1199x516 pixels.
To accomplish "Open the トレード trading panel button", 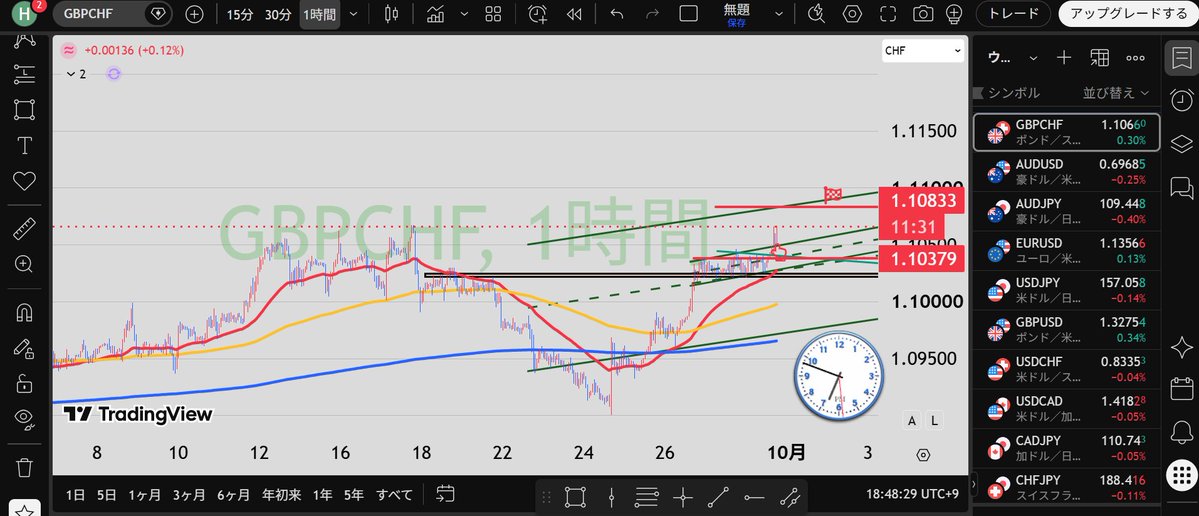I will point(1013,14).
